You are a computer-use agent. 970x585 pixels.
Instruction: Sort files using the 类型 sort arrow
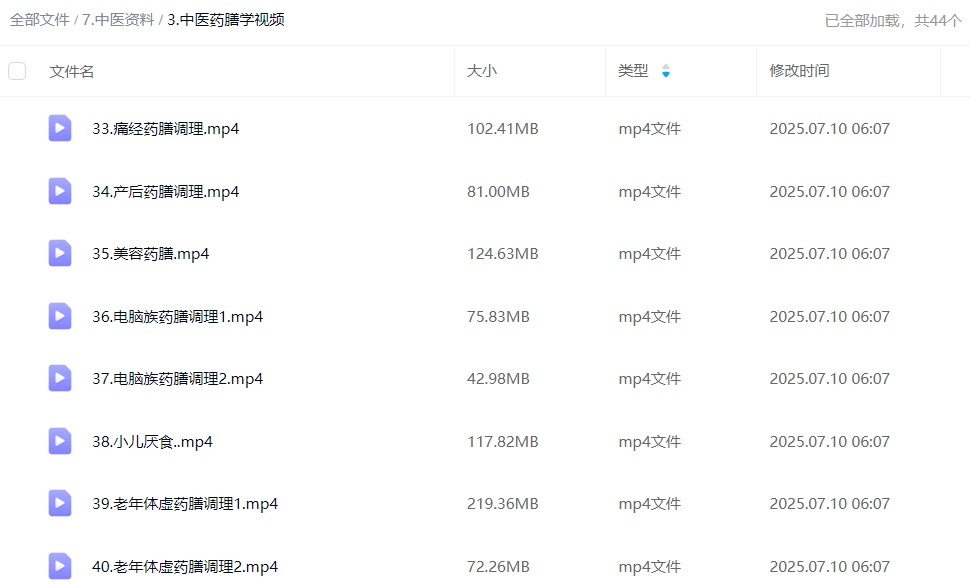point(666,71)
